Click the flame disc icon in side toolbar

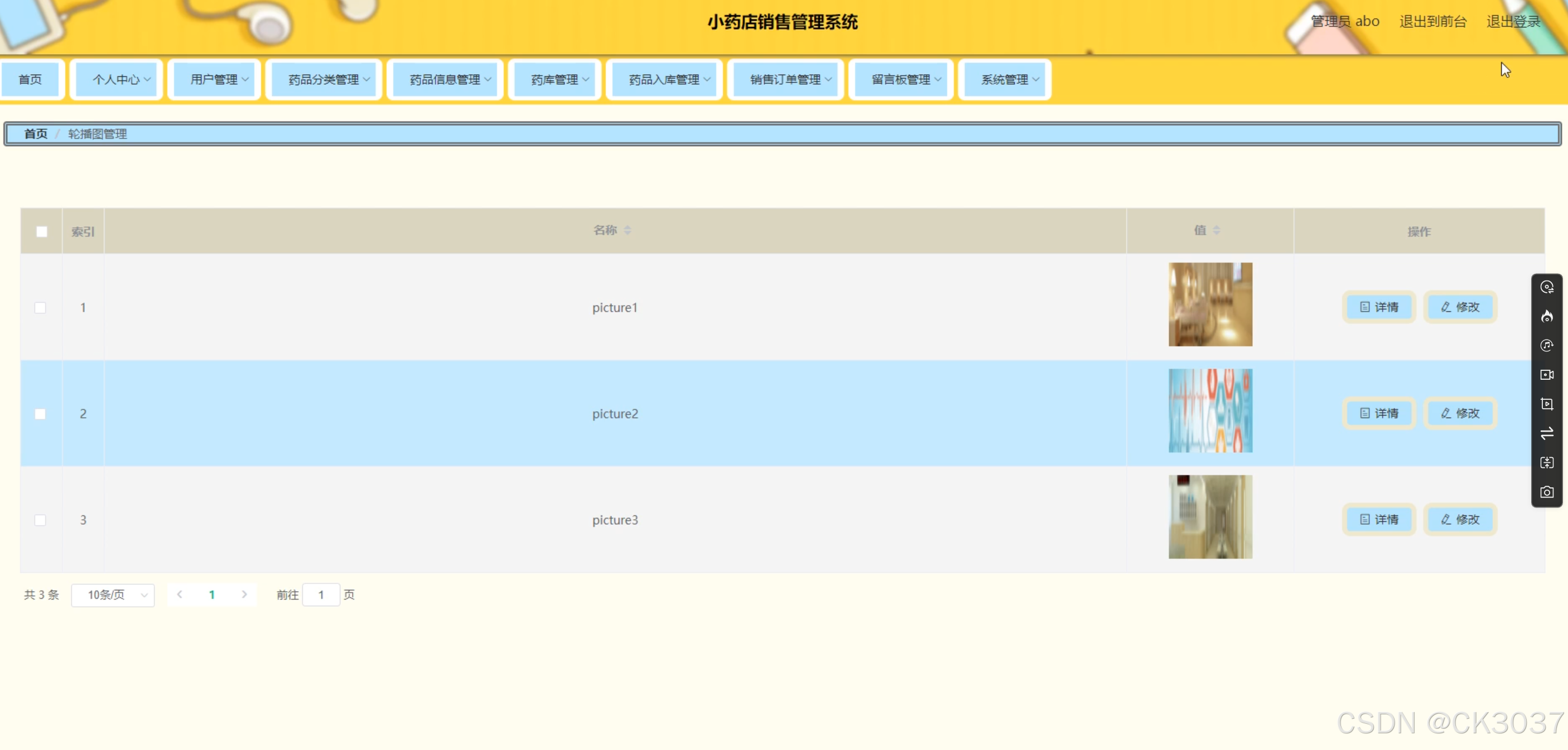coord(1546,316)
